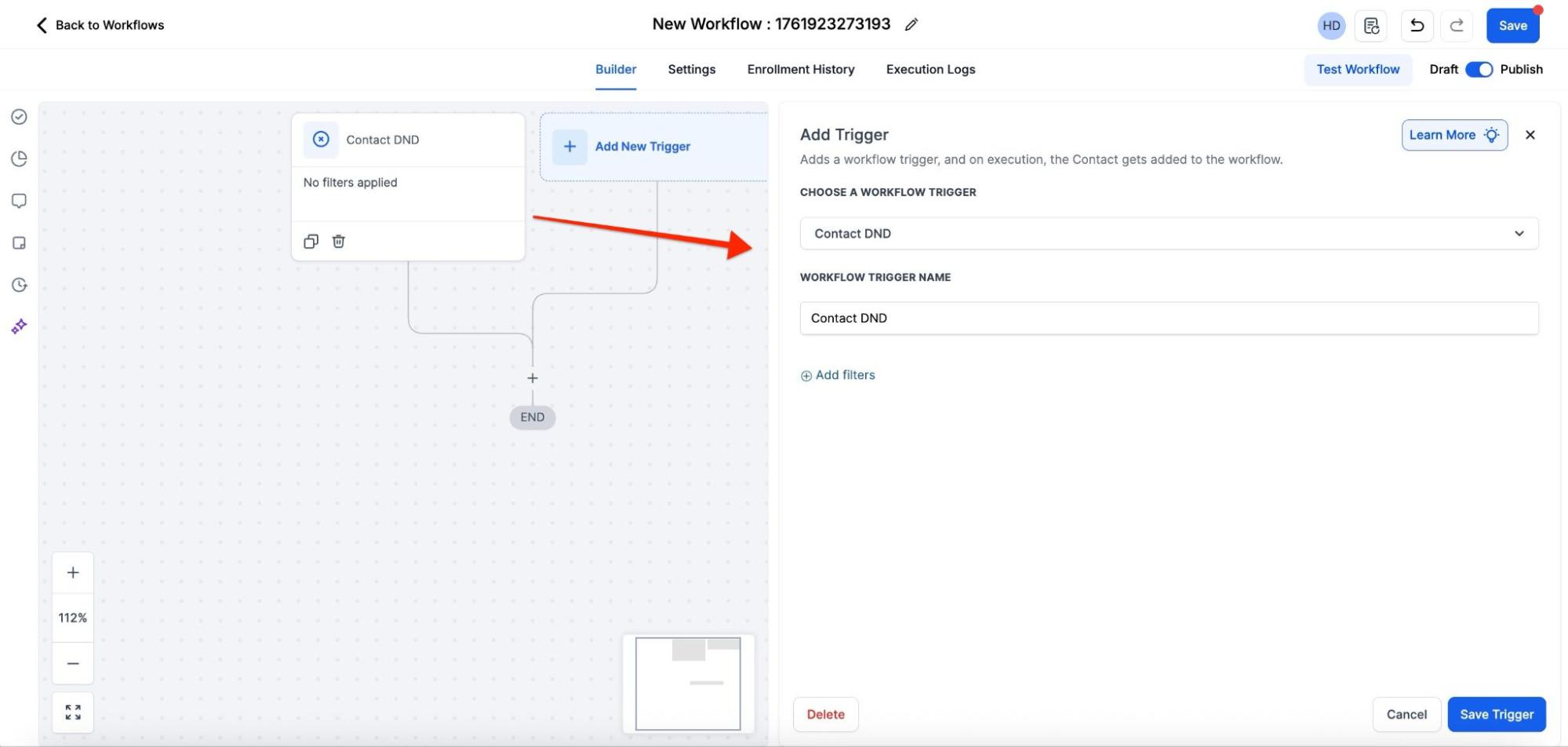The height and width of the screenshot is (747, 1568).
Task: Click 'No filters applied' text
Action: (x=351, y=183)
